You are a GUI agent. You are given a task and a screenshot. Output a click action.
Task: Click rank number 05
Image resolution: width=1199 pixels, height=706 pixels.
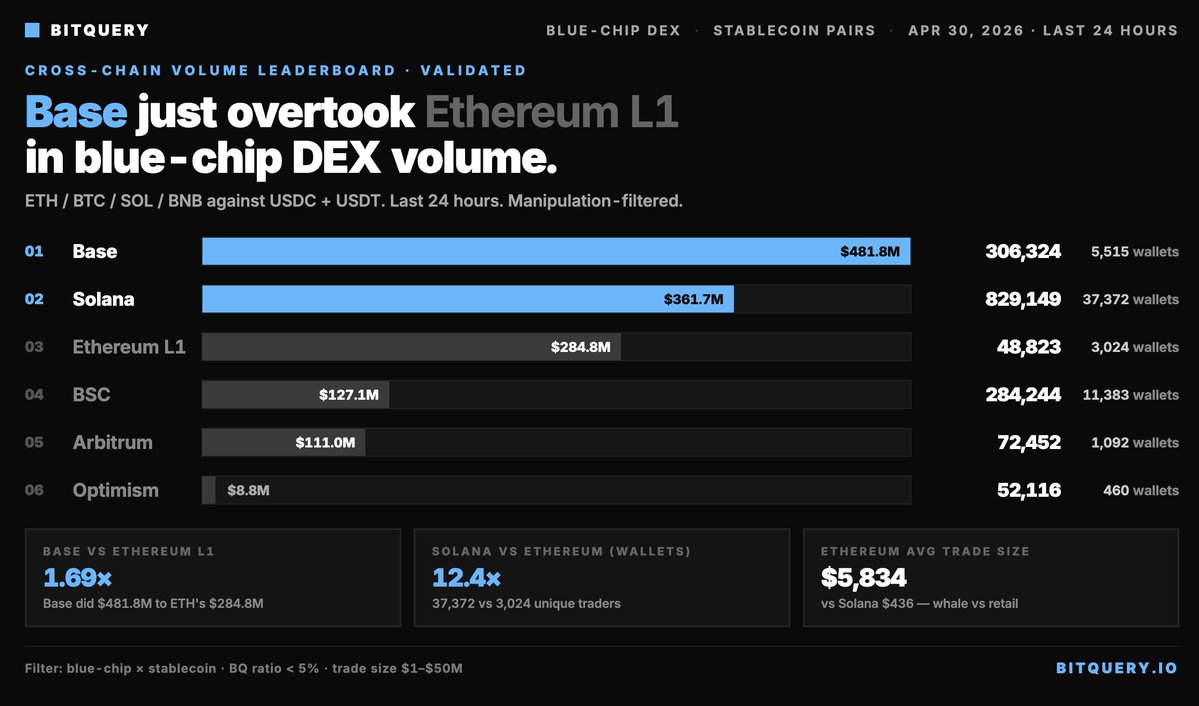[34, 442]
